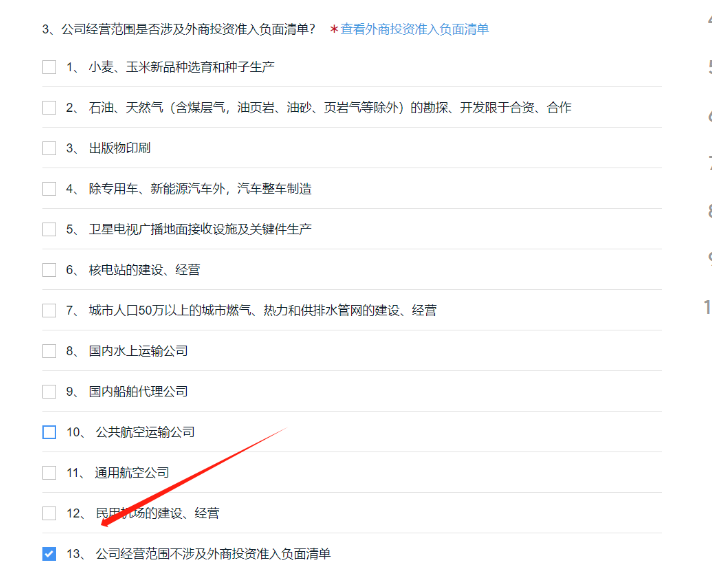This screenshot has height=579, width=712.
Task: Click label 除专用车、新能源汽车外，汽车整车制造
Action: coord(200,188)
